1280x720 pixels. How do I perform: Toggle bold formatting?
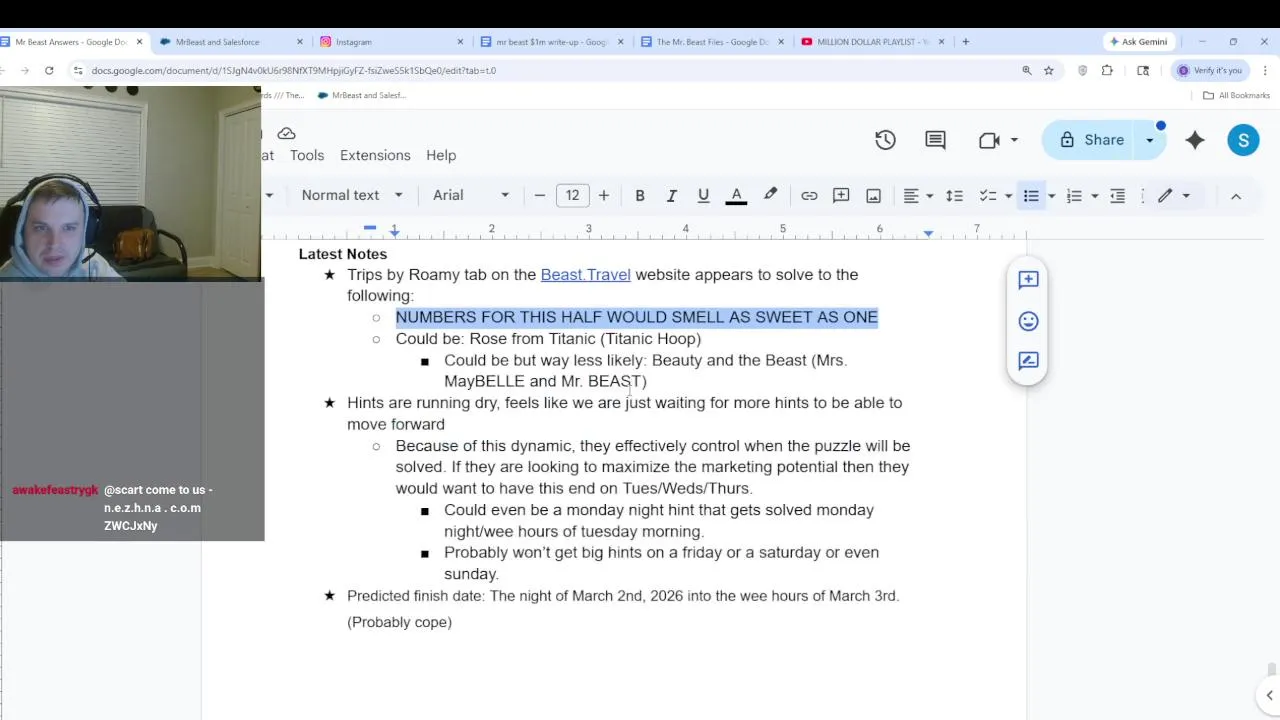pyautogui.click(x=640, y=195)
